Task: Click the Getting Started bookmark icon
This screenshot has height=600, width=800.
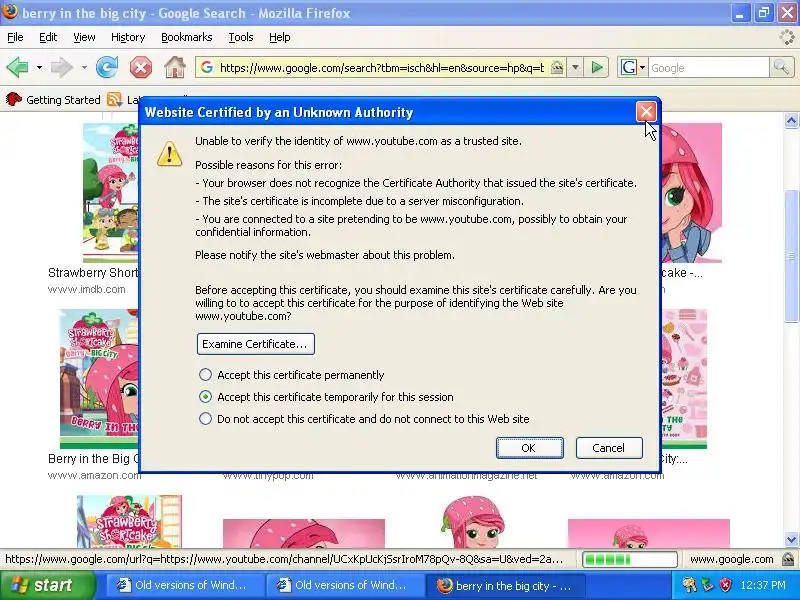Action: click(13, 99)
